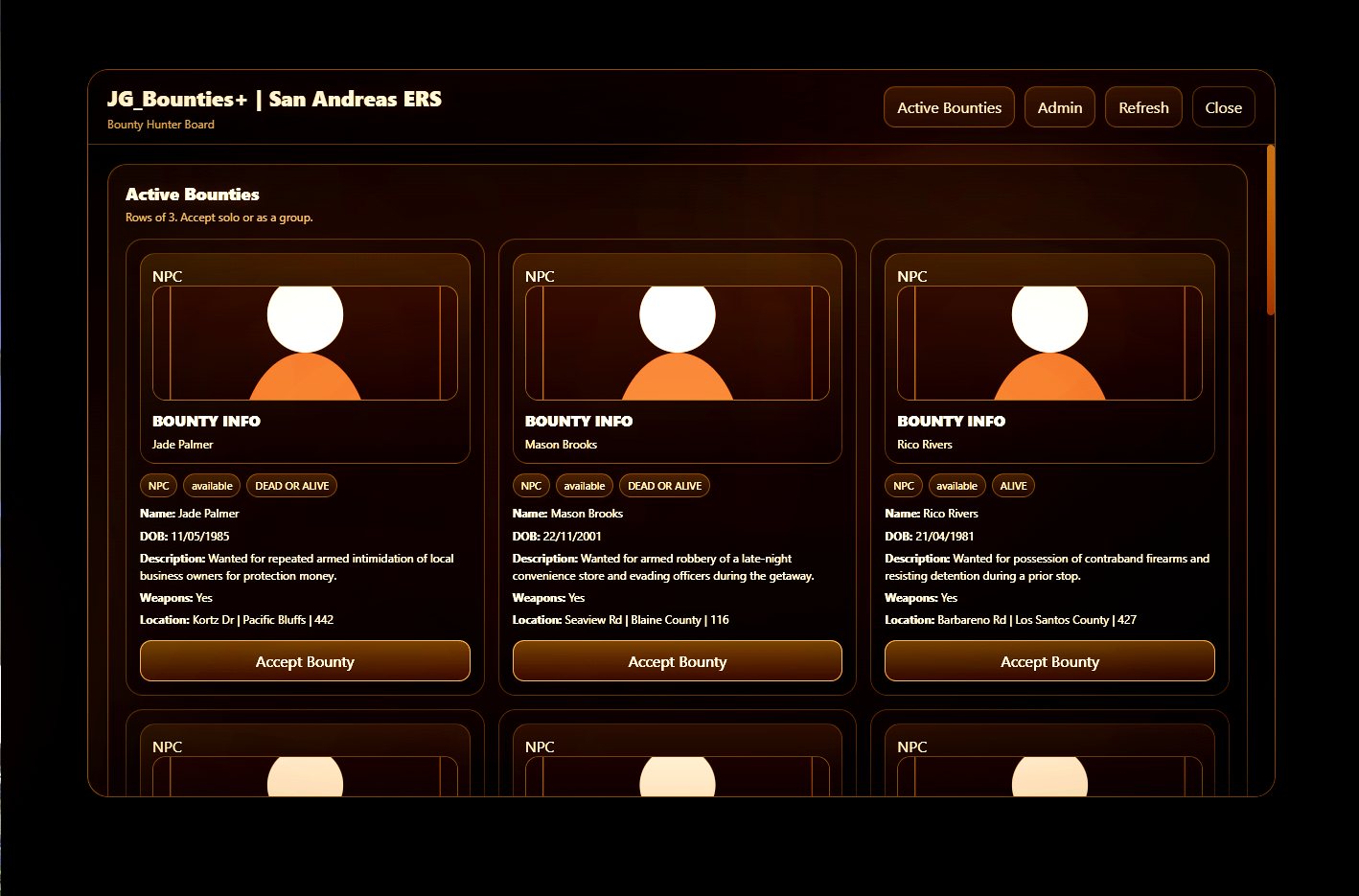Accept Mason Brooks' bounty
Viewport: 1359px width, 896px height.
coord(678,661)
